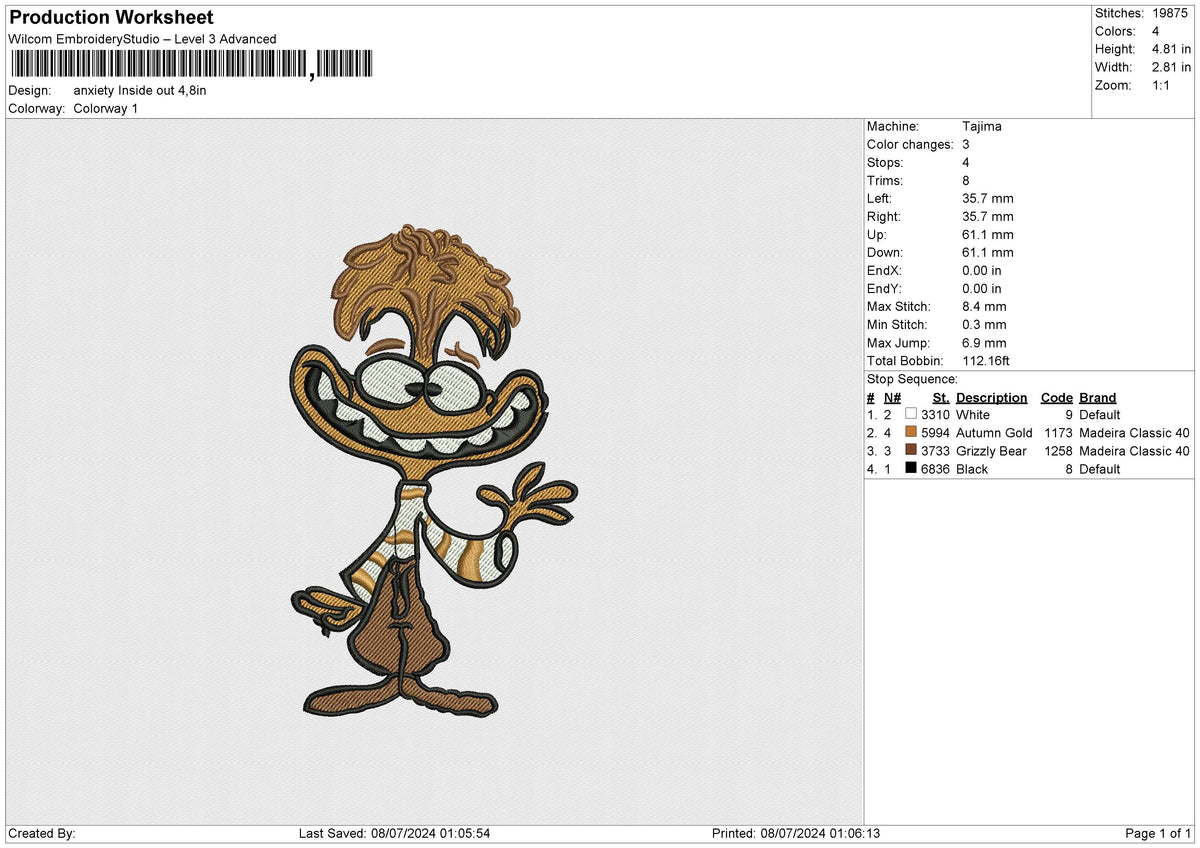Click the EndX value '0.00 in'
This screenshot has width=1200, height=848.
[x=982, y=270]
